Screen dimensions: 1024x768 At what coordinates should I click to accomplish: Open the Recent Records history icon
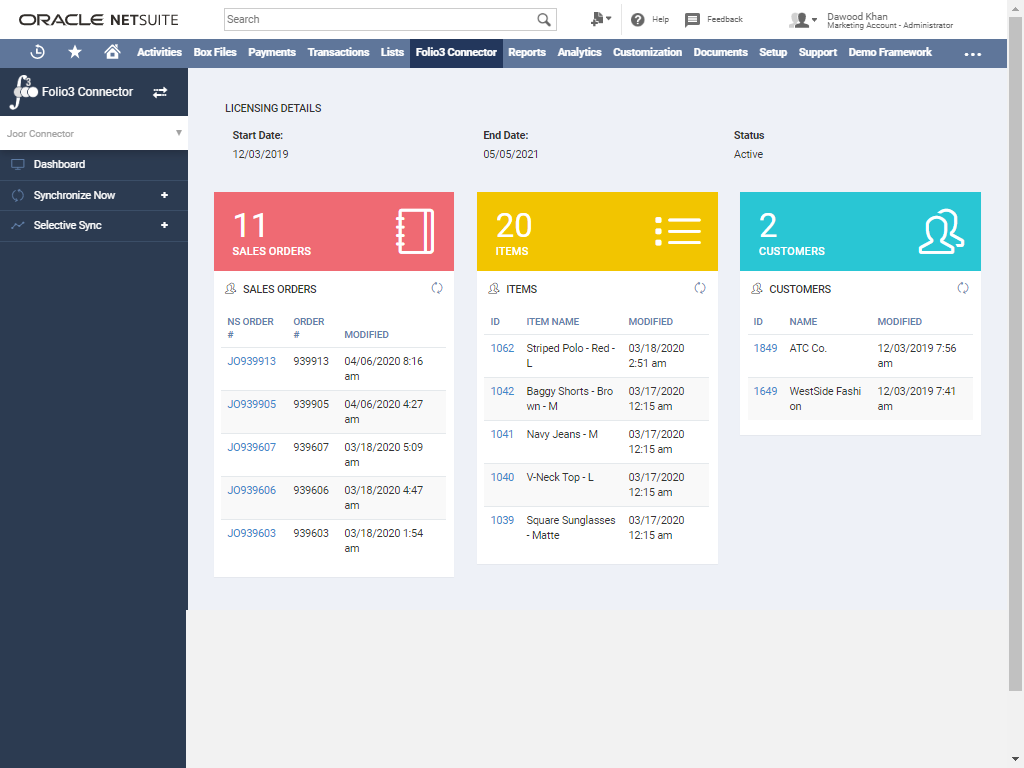coord(38,52)
